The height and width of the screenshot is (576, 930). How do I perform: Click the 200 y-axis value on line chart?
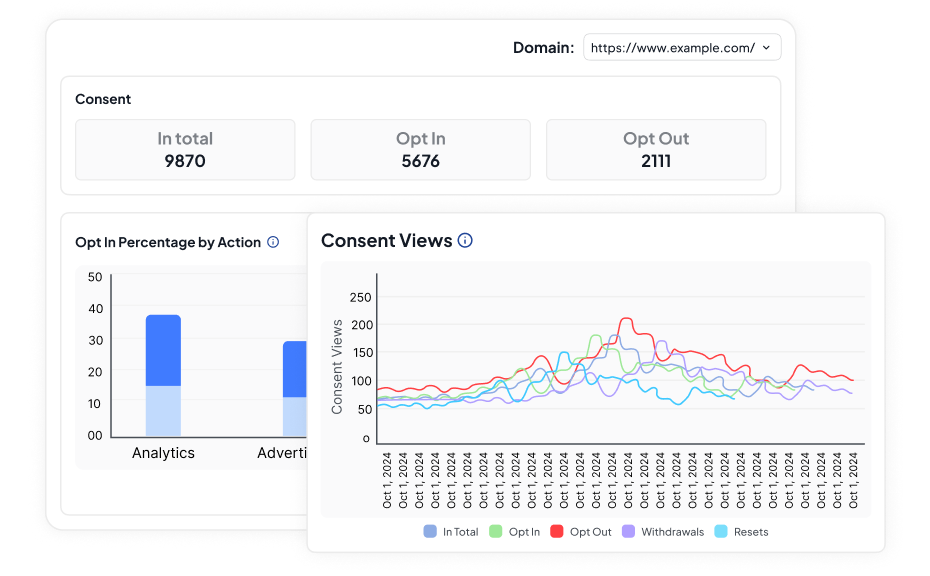(361, 325)
